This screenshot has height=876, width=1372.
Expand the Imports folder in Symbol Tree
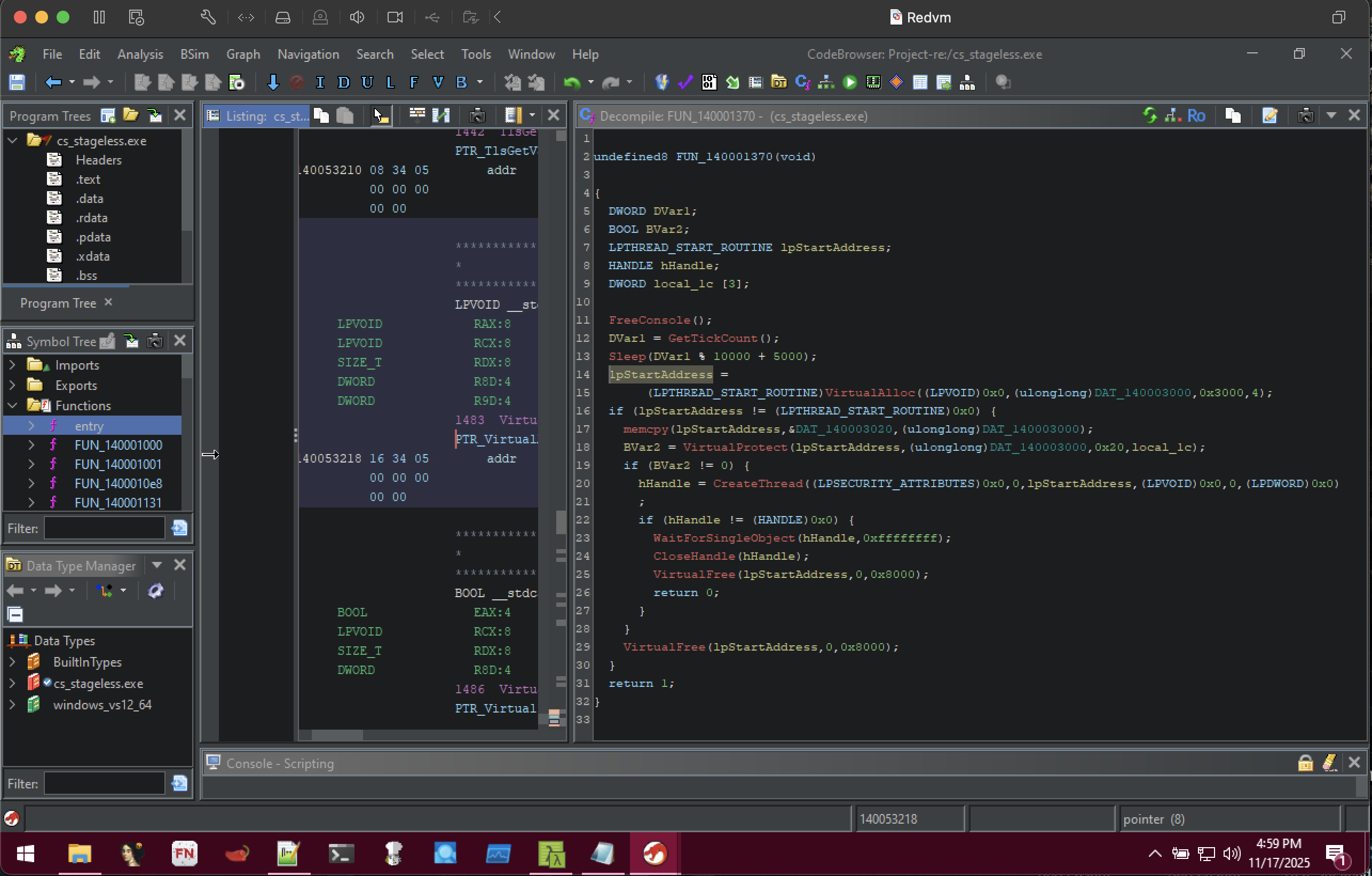pos(12,365)
